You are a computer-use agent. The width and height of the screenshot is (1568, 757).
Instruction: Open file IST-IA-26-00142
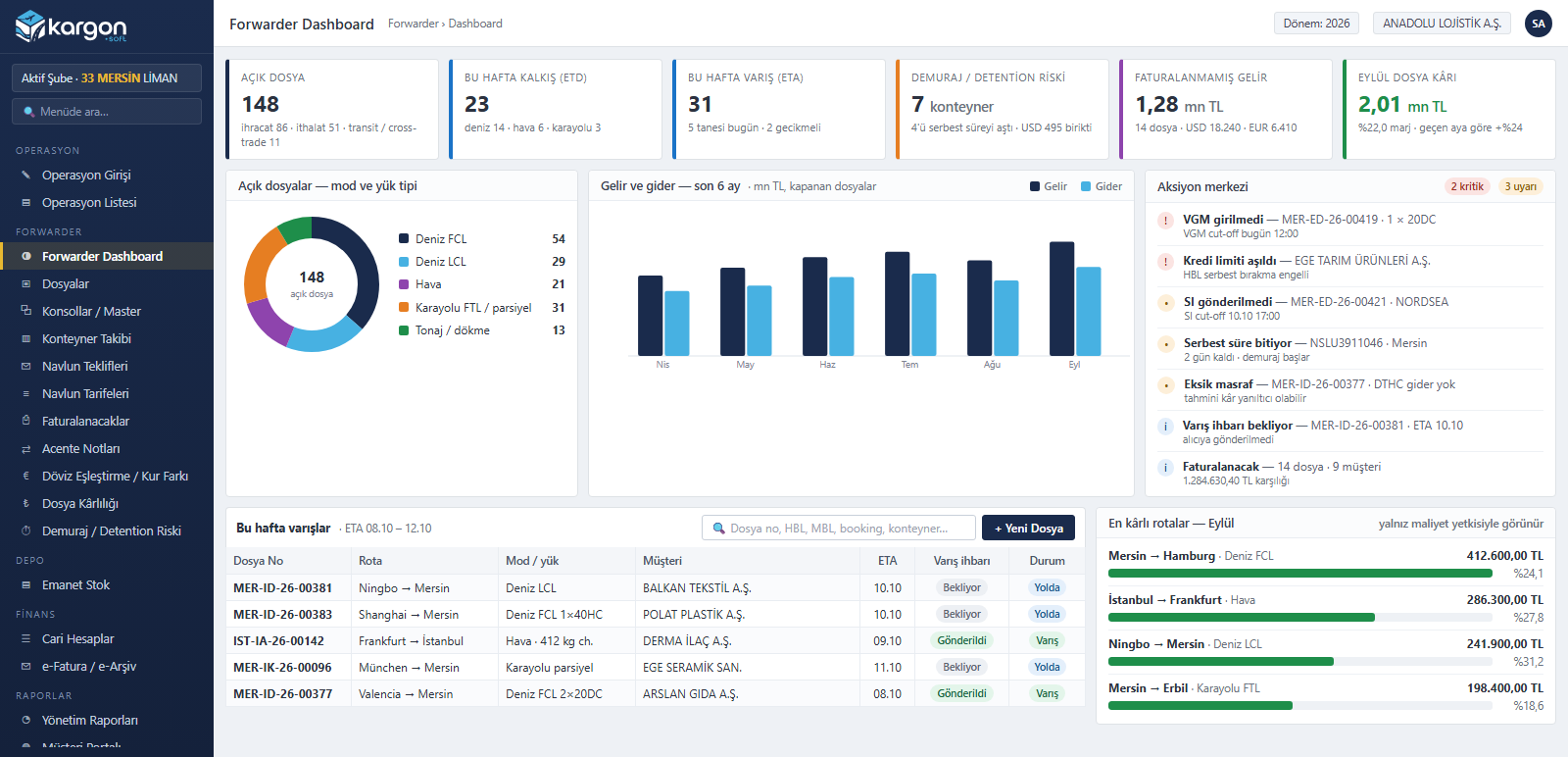point(278,641)
